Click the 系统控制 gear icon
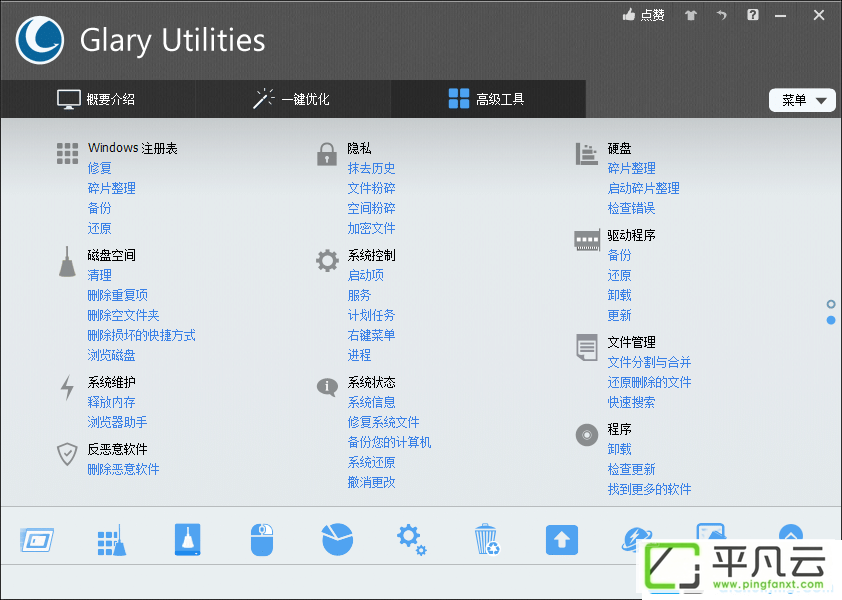This screenshot has height=600, width=842. pyautogui.click(x=327, y=261)
